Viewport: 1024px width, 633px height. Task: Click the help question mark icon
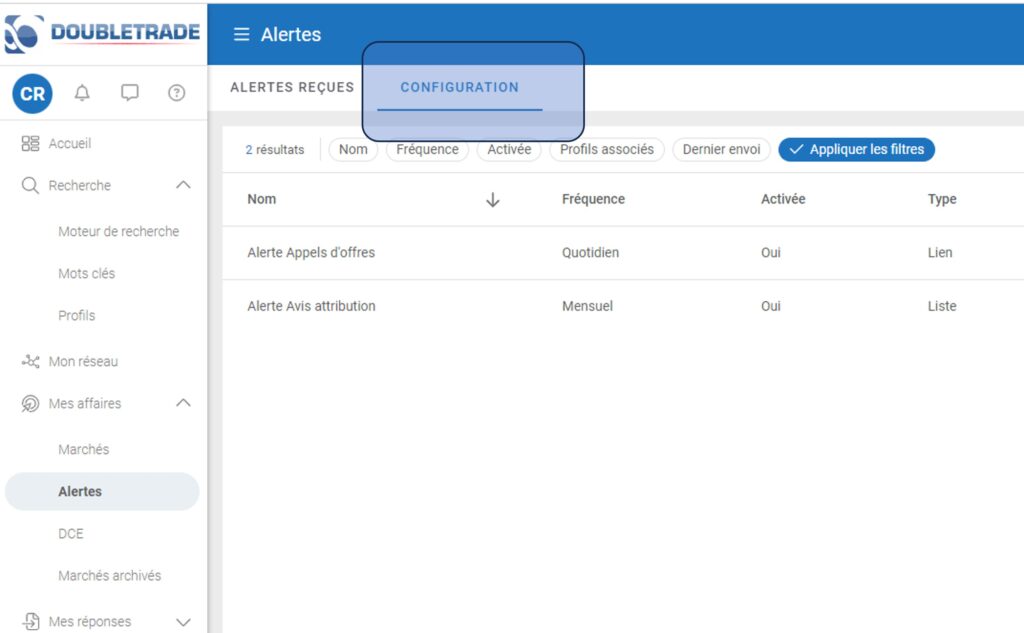tap(177, 93)
